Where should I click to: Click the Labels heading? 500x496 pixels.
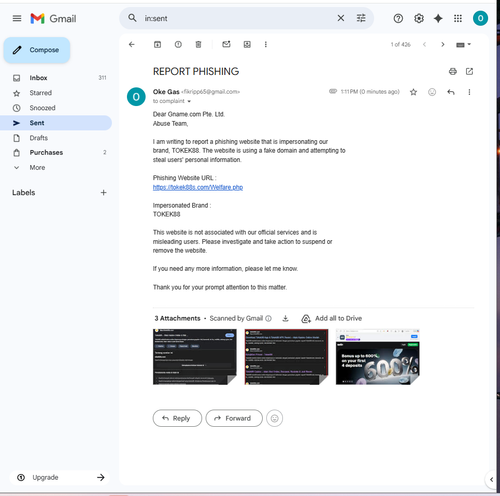(x=23, y=193)
